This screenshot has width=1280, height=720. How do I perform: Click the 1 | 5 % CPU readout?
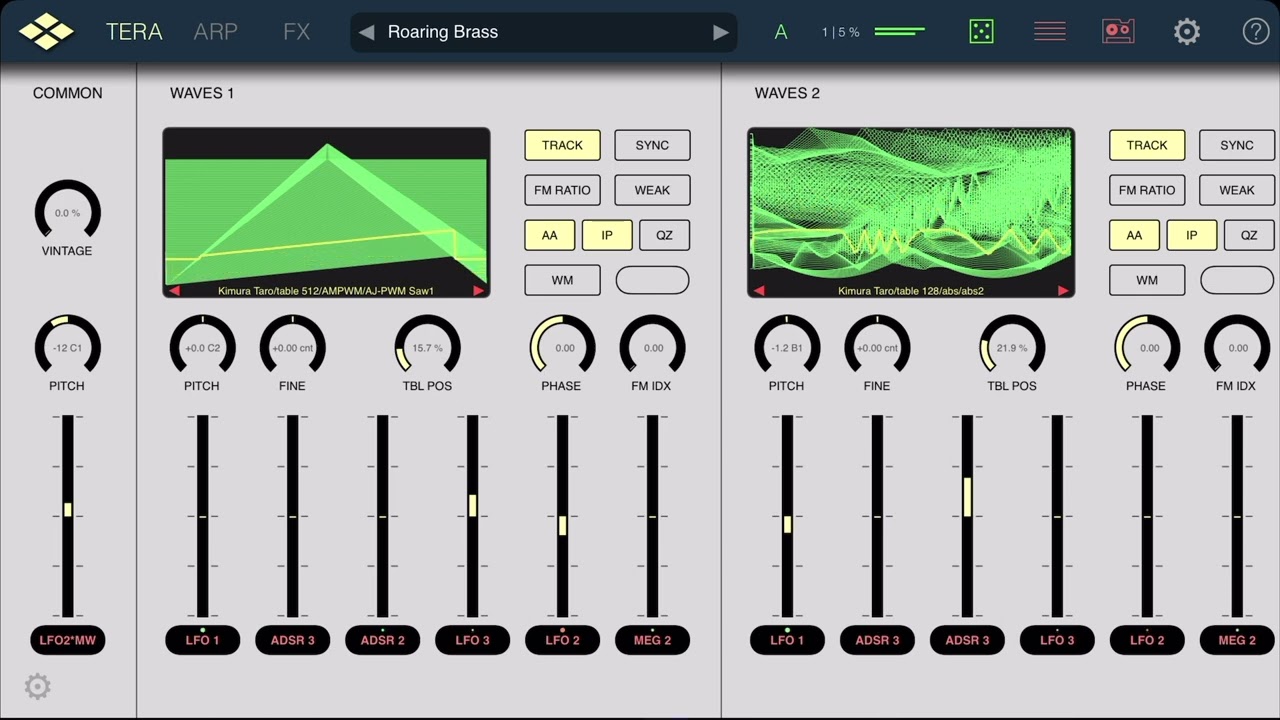click(x=841, y=32)
